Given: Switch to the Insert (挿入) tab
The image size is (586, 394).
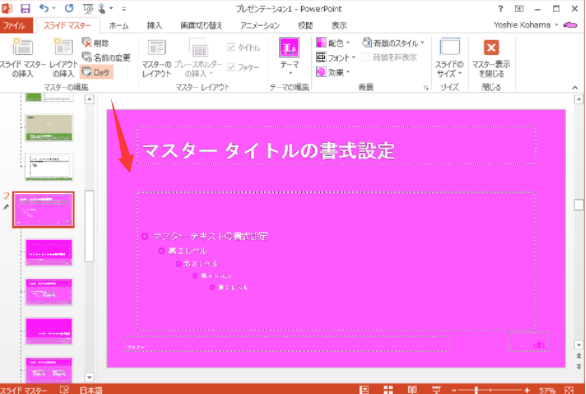Looking at the screenshot, I should [x=154, y=25].
